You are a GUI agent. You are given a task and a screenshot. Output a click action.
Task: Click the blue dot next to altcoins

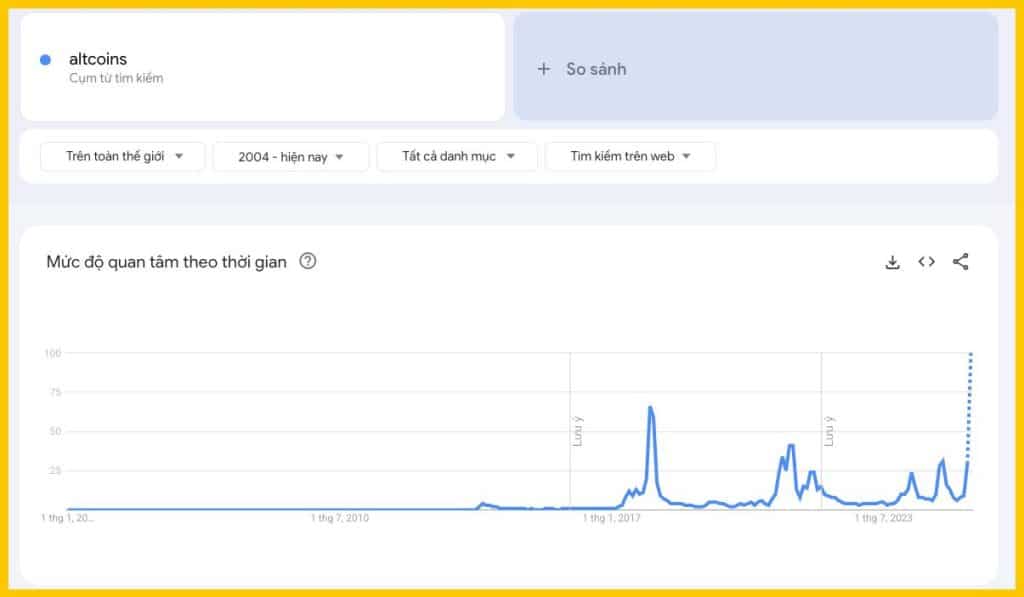(45, 60)
